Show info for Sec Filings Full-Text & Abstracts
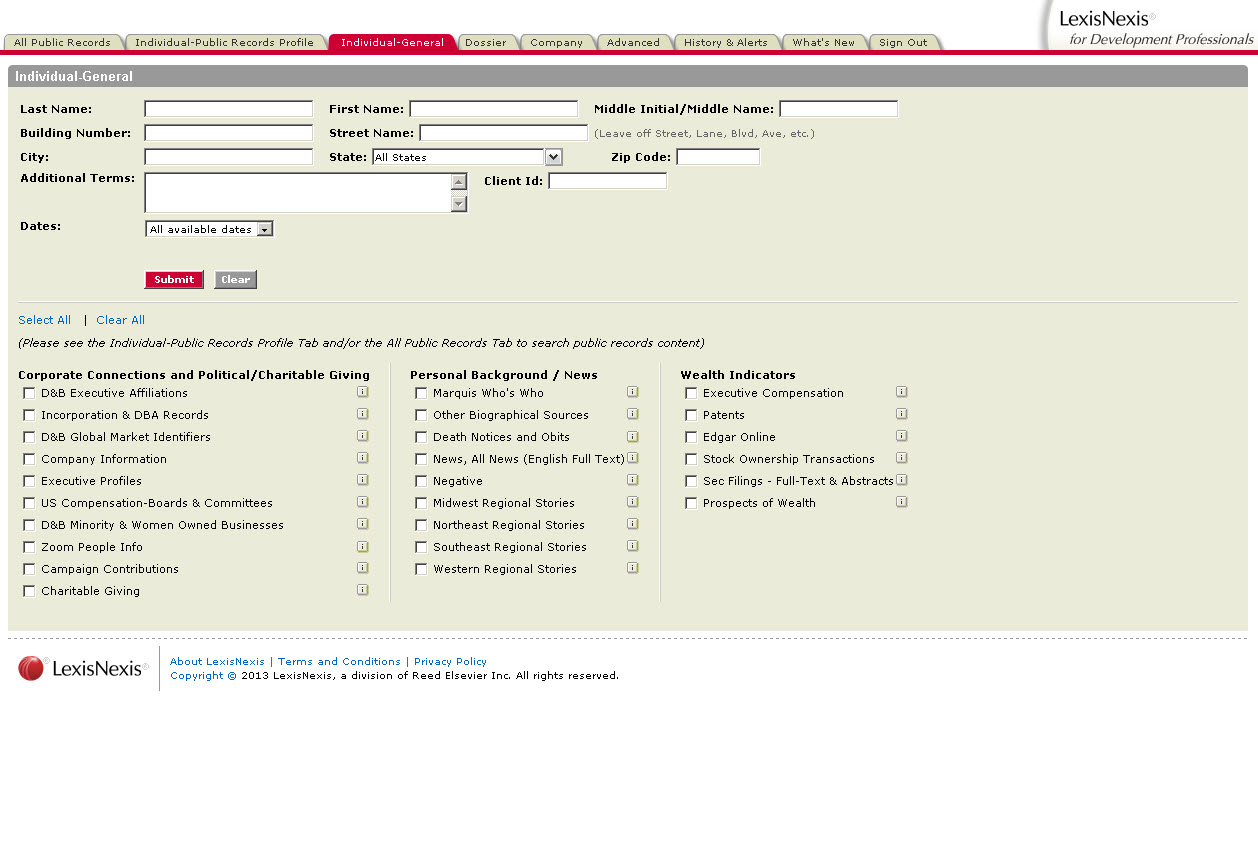The height and width of the screenshot is (845, 1258). tap(901, 480)
